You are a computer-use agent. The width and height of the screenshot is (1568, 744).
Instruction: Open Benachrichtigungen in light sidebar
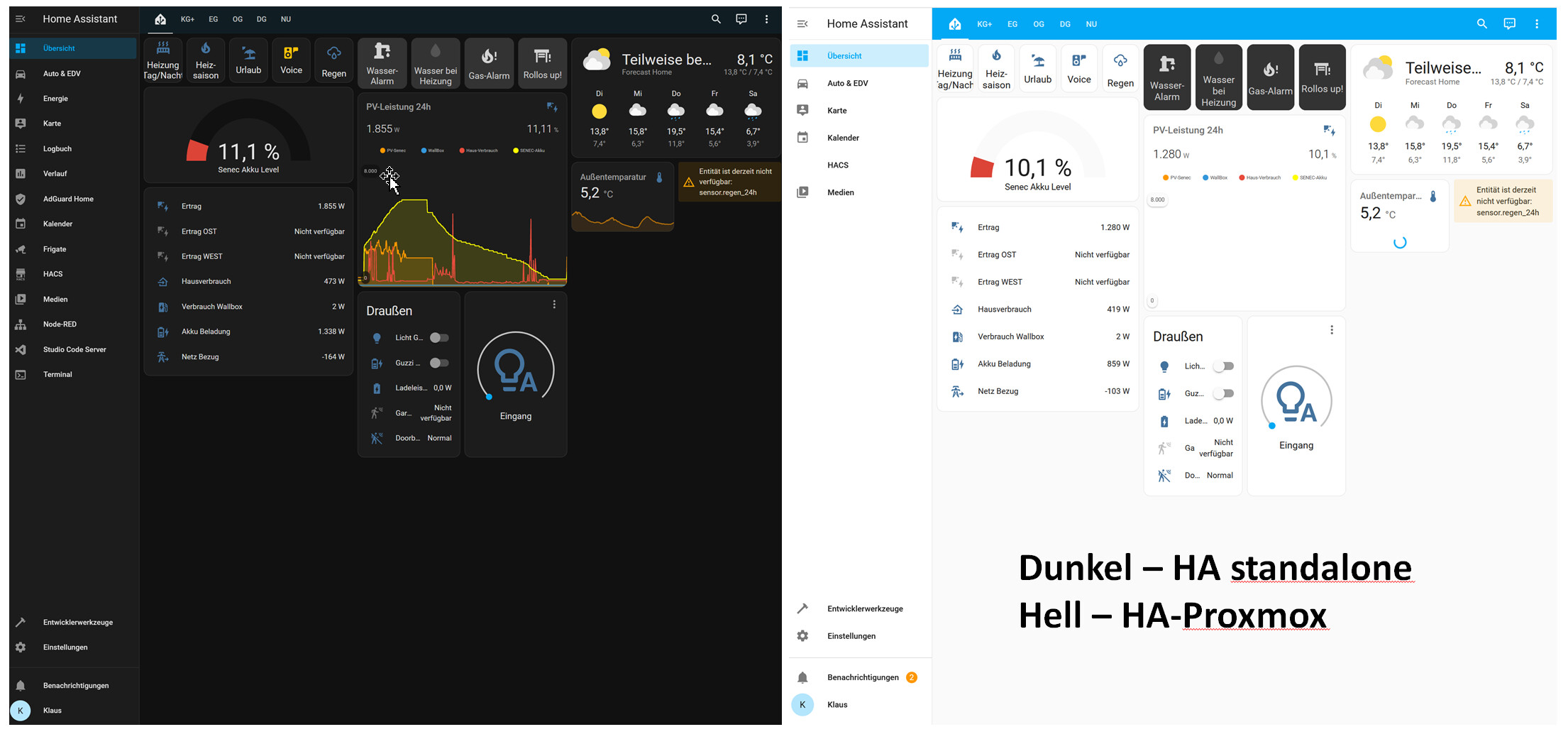(859, 677)
